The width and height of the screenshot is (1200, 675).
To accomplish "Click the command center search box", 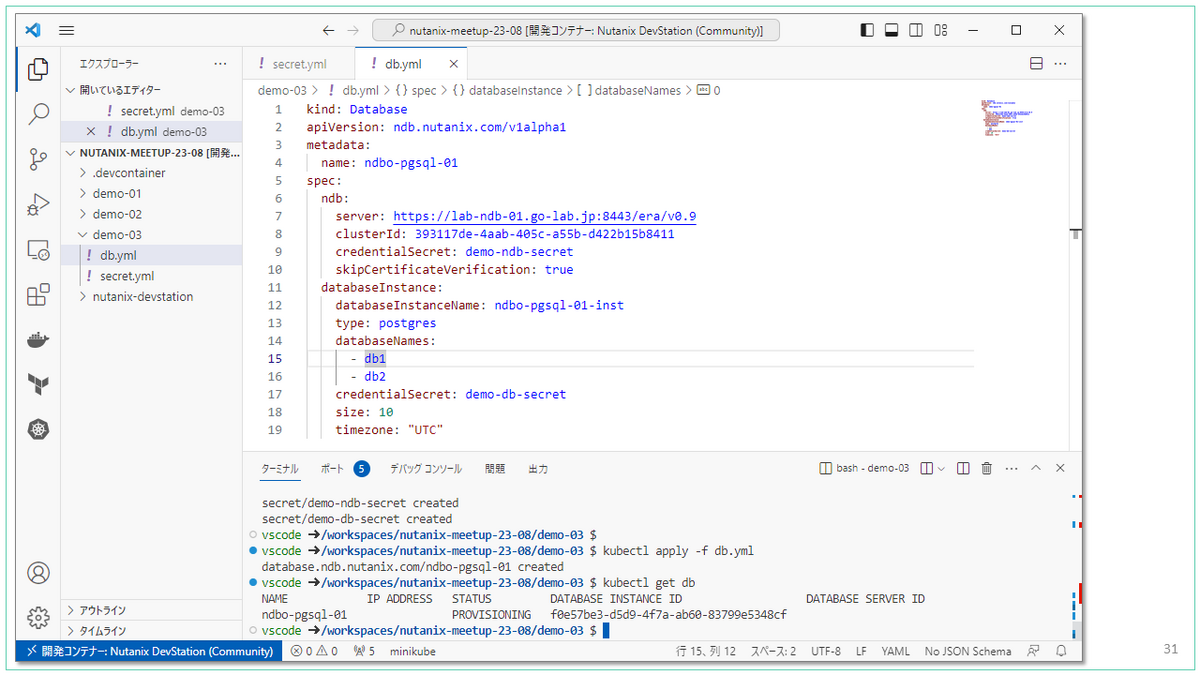I will coord(575,31).
